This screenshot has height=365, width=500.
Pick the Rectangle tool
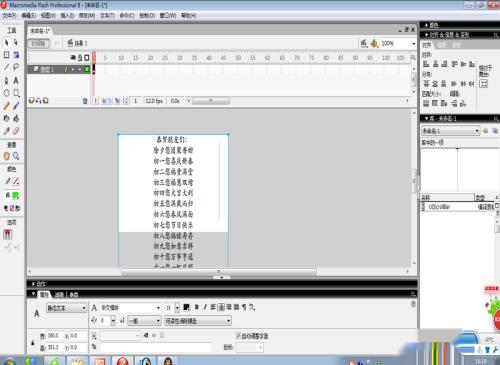tap(16, 93)
